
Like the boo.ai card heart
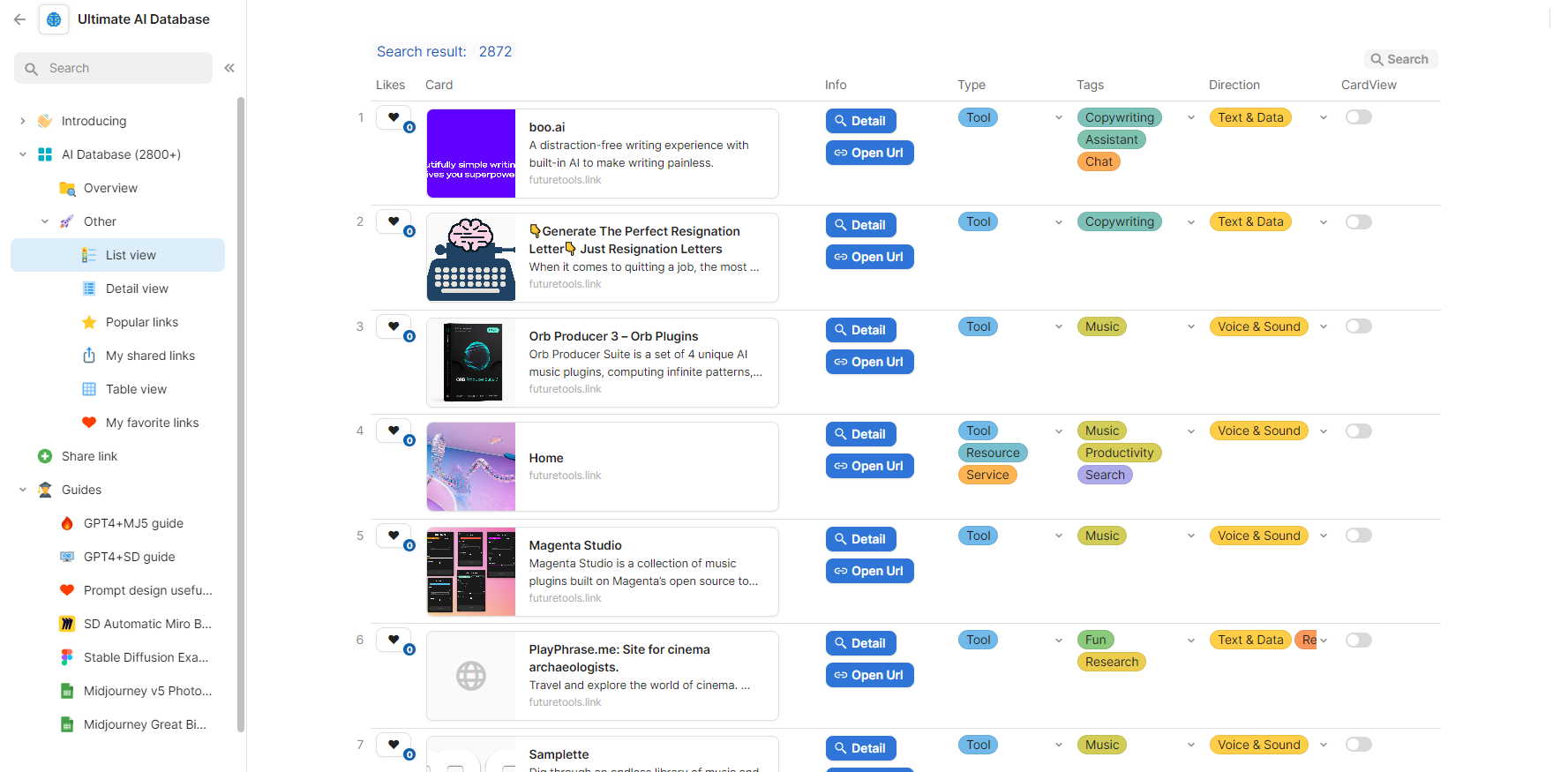(394, 117)
